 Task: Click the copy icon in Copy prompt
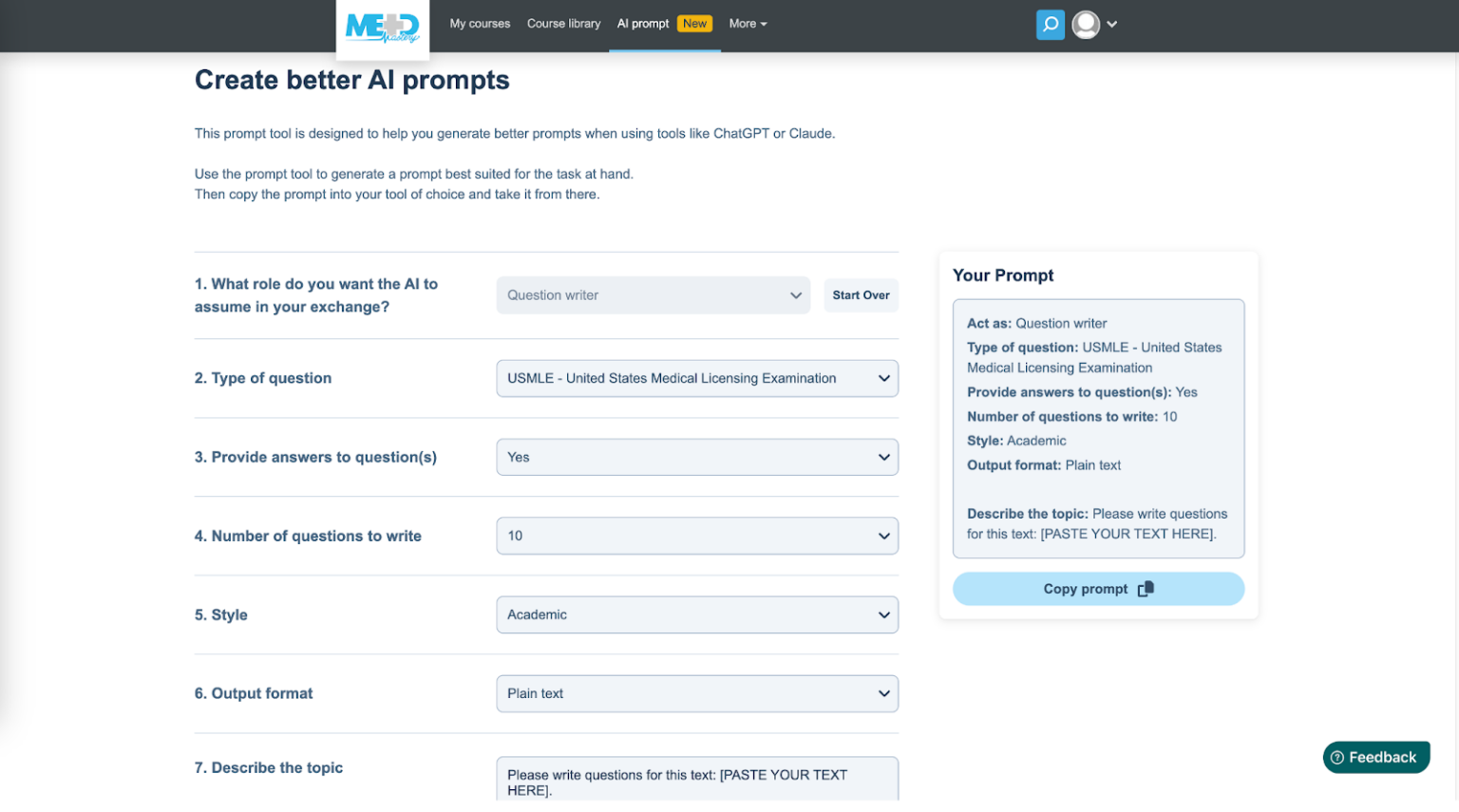[1146, 589]
